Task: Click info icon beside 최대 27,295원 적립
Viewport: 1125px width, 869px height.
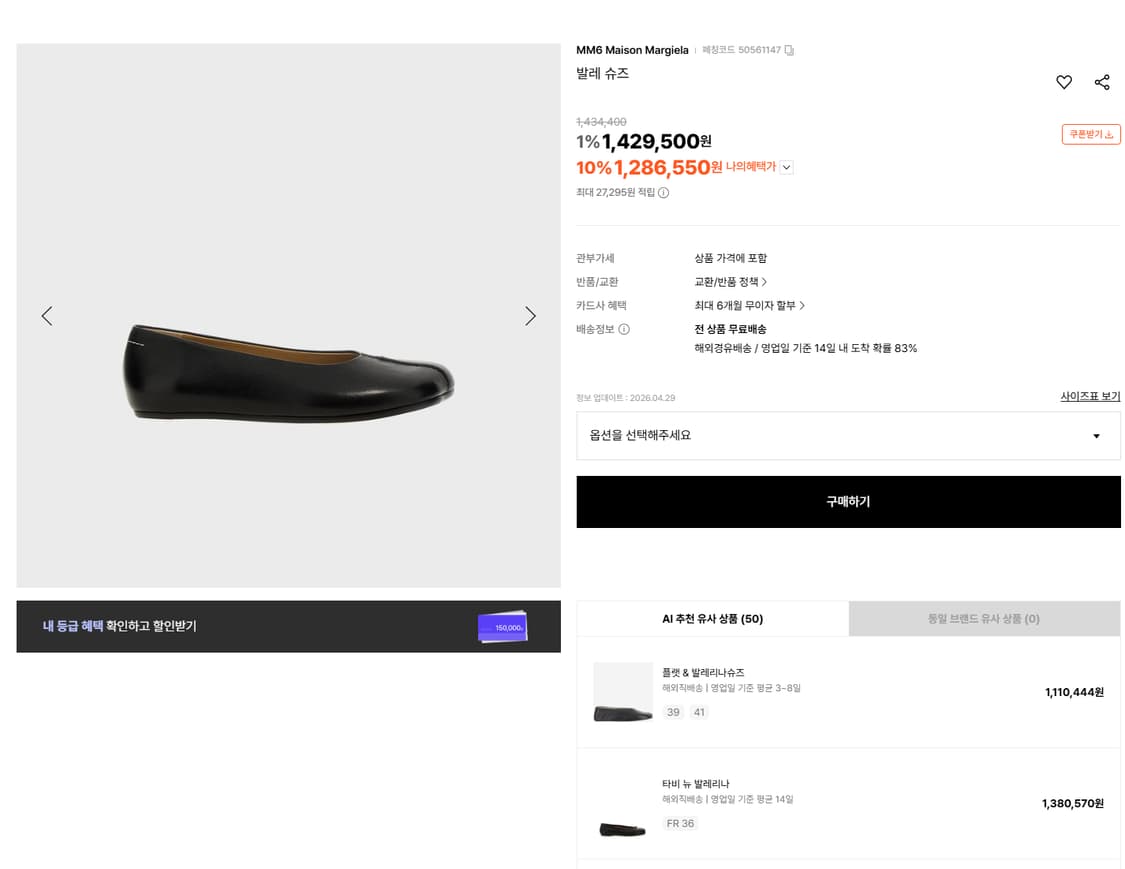Action: pos(663,193)
